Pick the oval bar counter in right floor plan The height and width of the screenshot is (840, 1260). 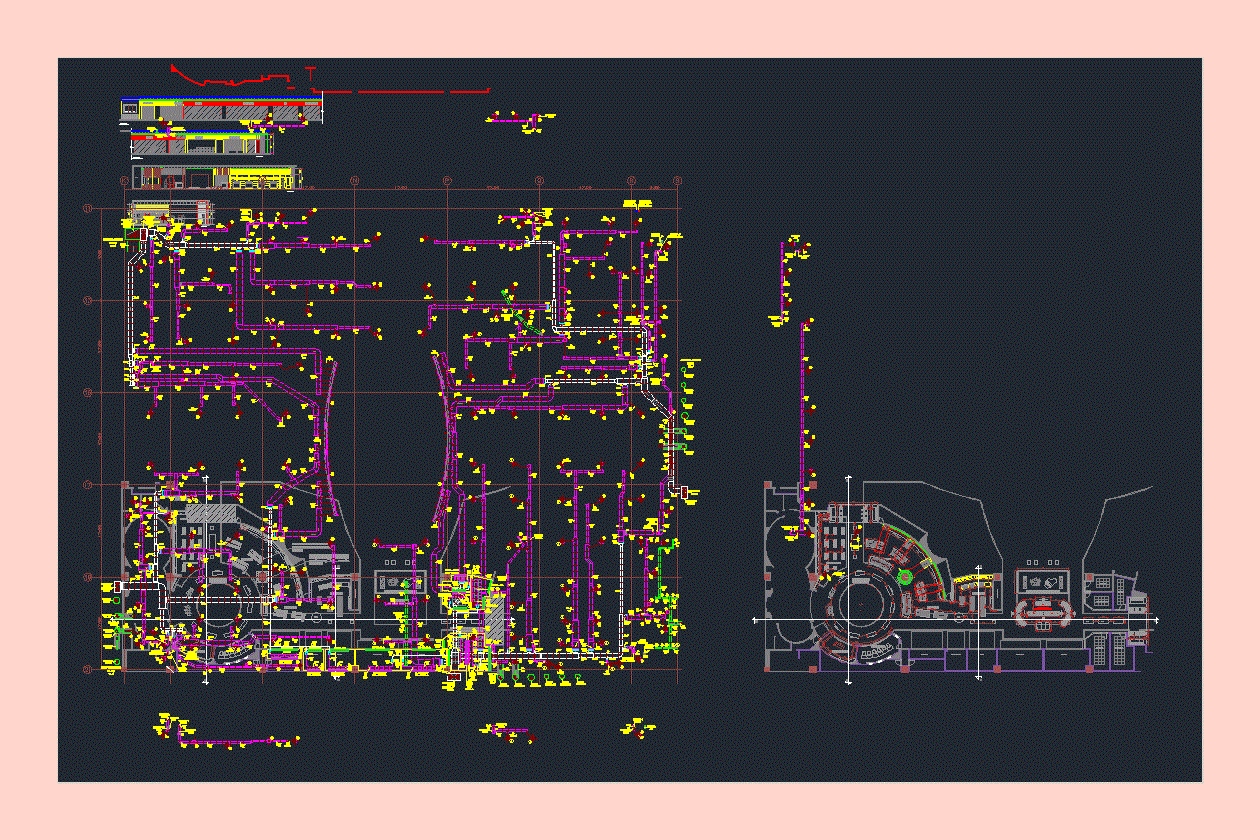pyautogui.click(x=1045, y=612)
